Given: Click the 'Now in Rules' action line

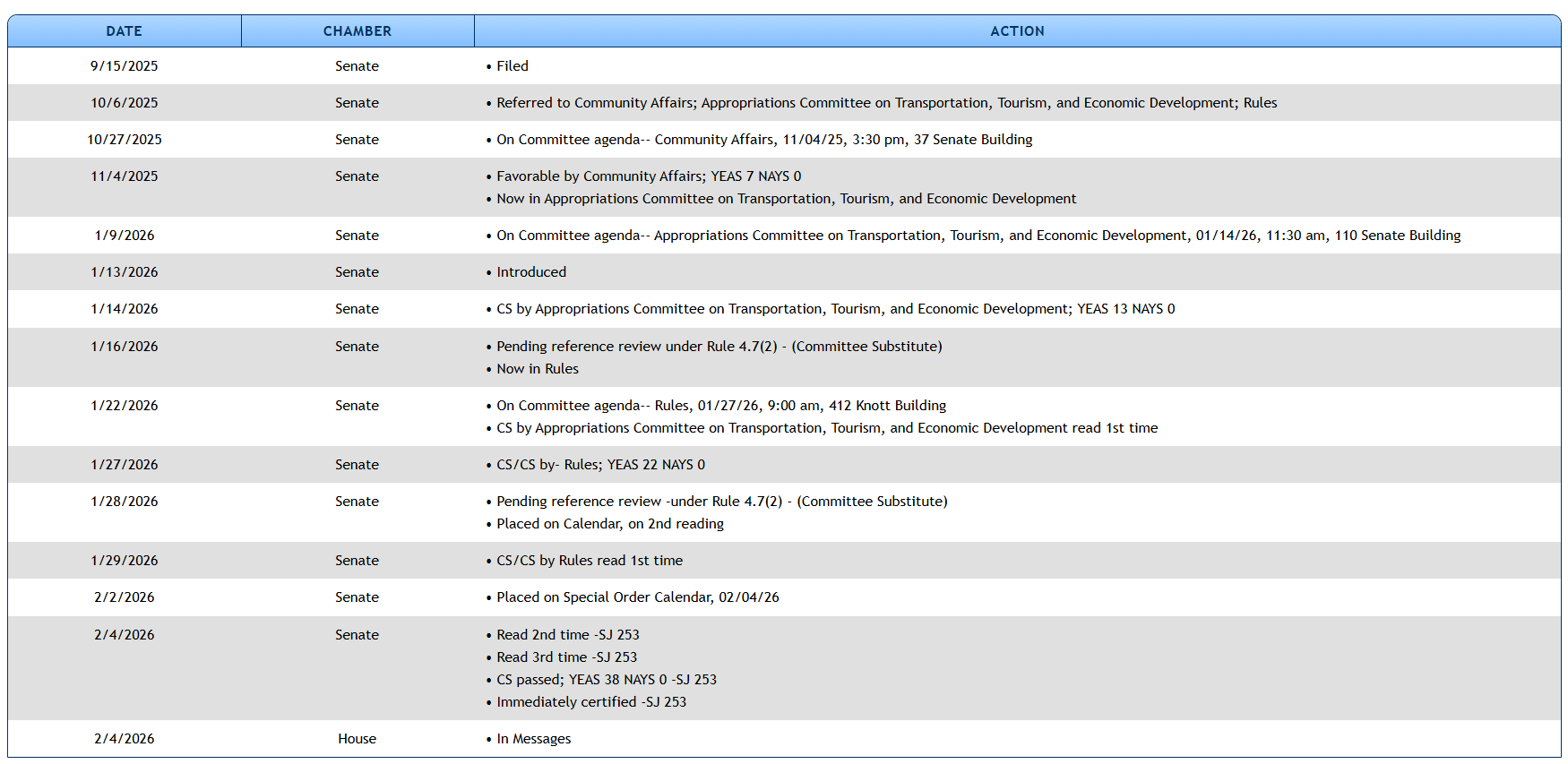Looking at the screenshot, I should [537, 369].
